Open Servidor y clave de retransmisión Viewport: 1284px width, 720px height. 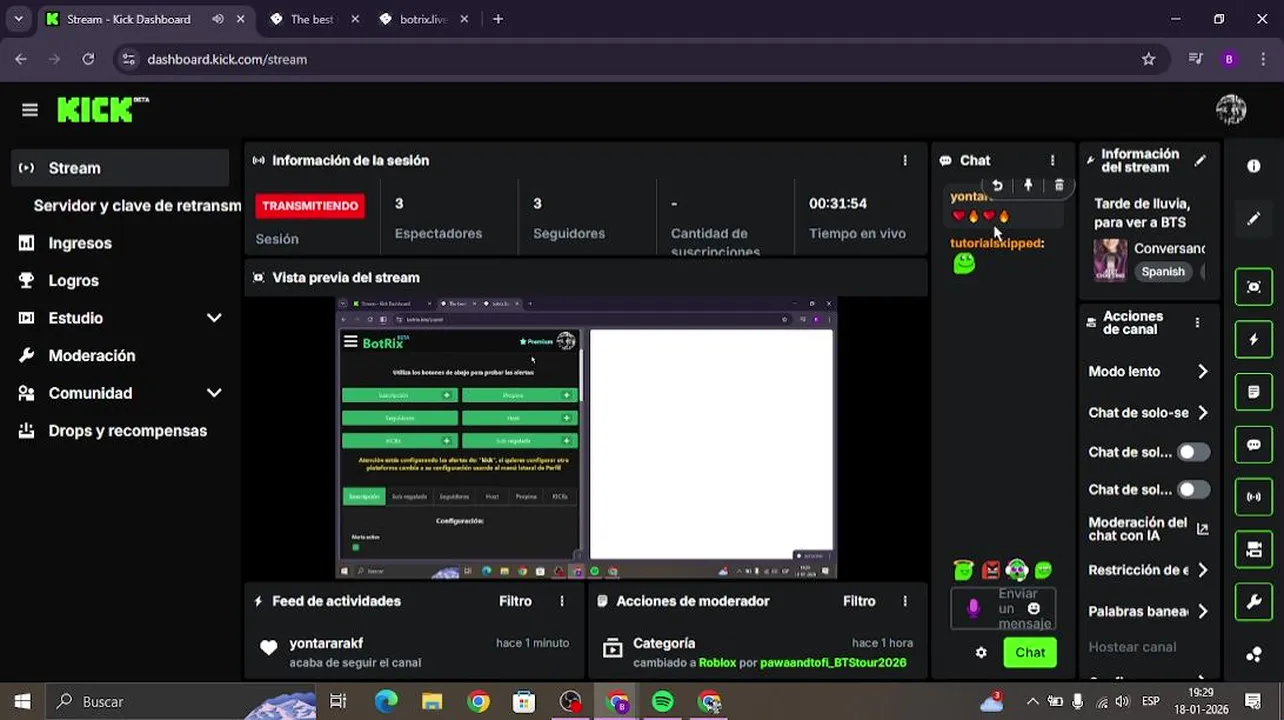click(137, 205)
